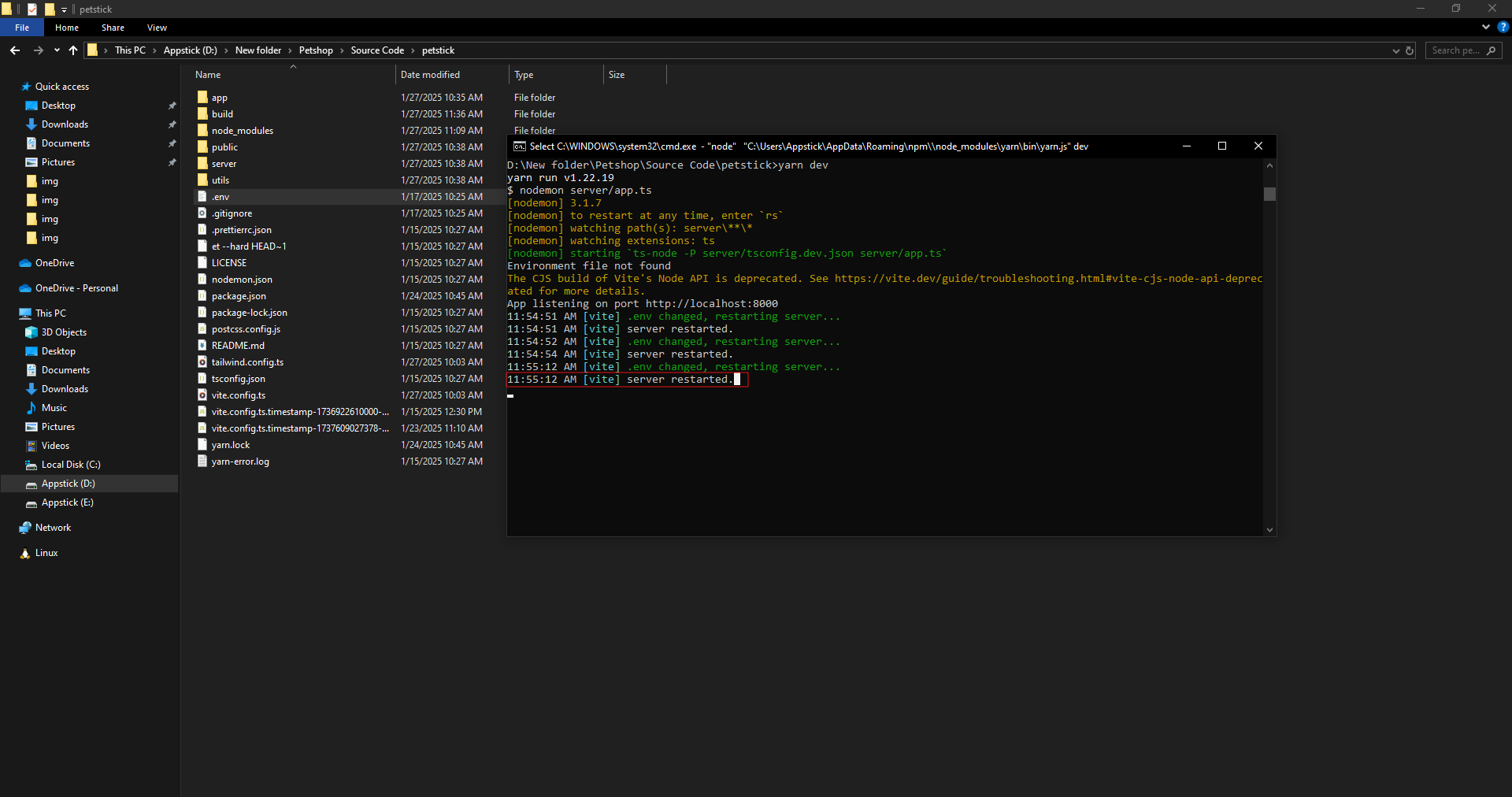Screen dimensions: 1512x797
Task: Open the File menu tab
Action: click(x=22, y=28)
